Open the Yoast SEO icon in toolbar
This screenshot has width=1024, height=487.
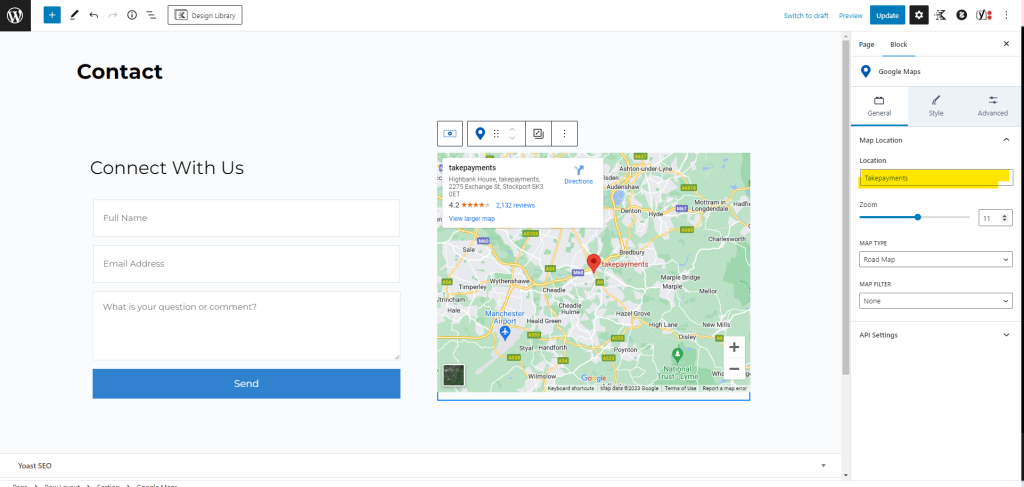point(983,15)
